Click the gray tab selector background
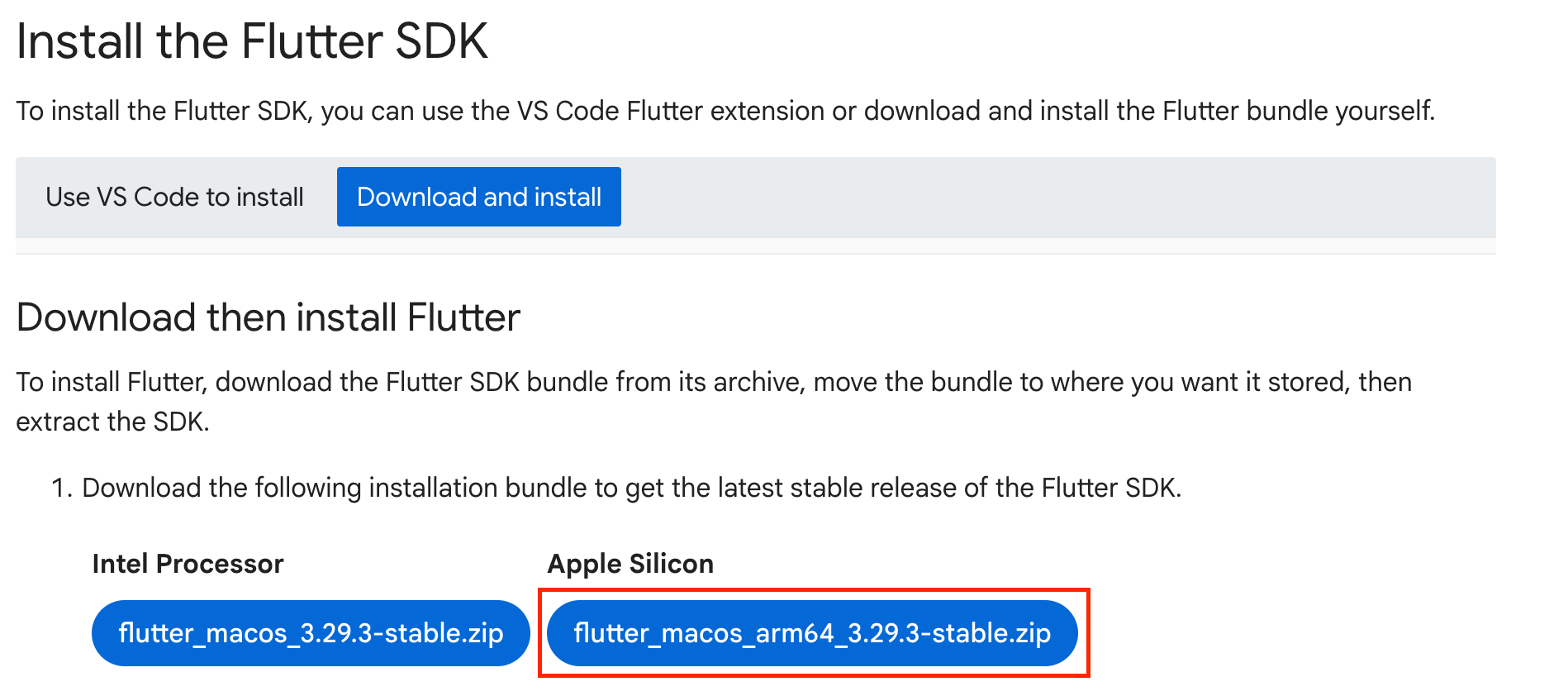Viewport: 1568px width, 696px height. tap(1074, 197)
